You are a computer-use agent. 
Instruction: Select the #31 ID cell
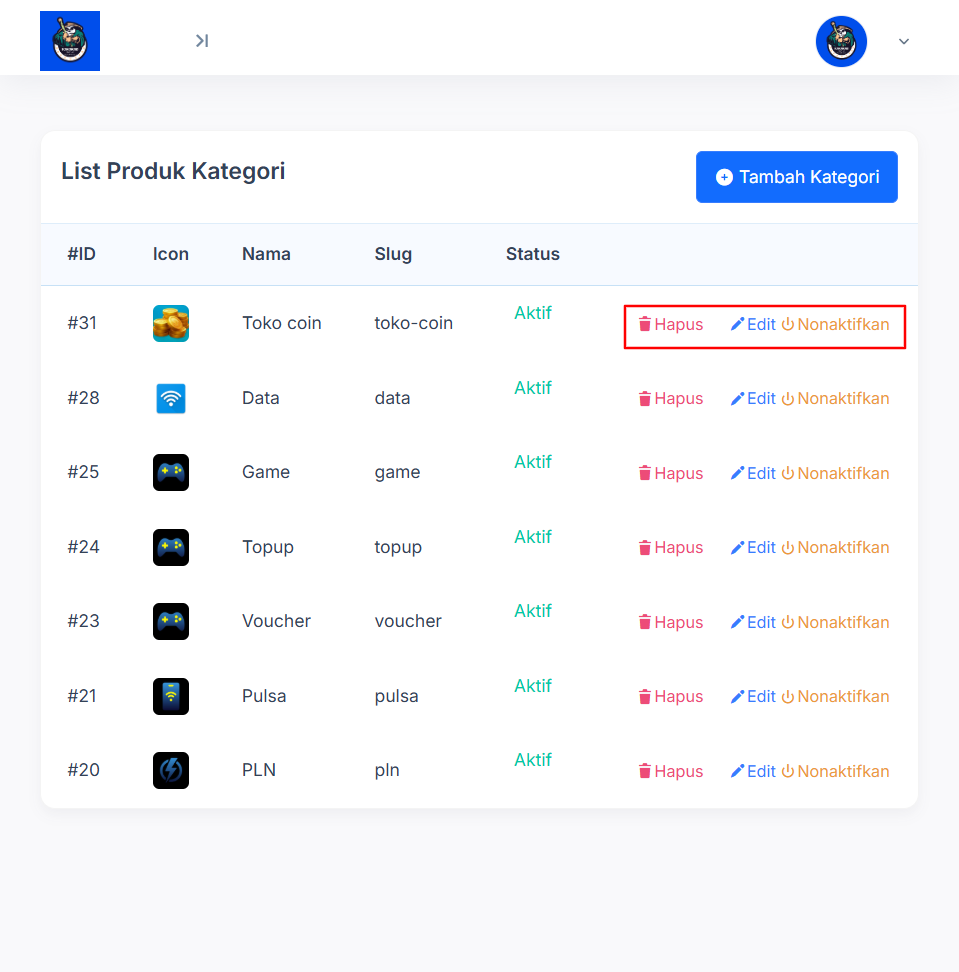point(82,323)
